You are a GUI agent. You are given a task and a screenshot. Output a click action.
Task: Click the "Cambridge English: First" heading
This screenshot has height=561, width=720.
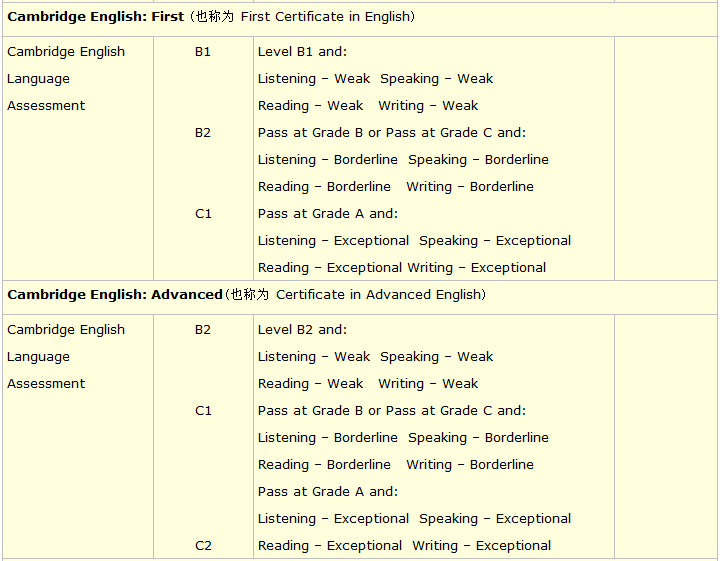[95, 17]
